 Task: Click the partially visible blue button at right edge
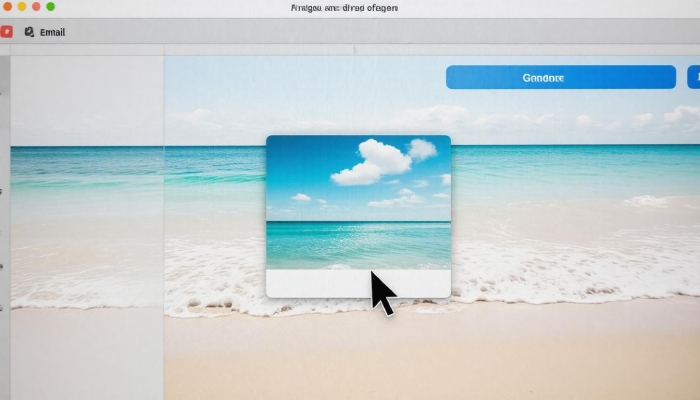click(x=694, y=77)
